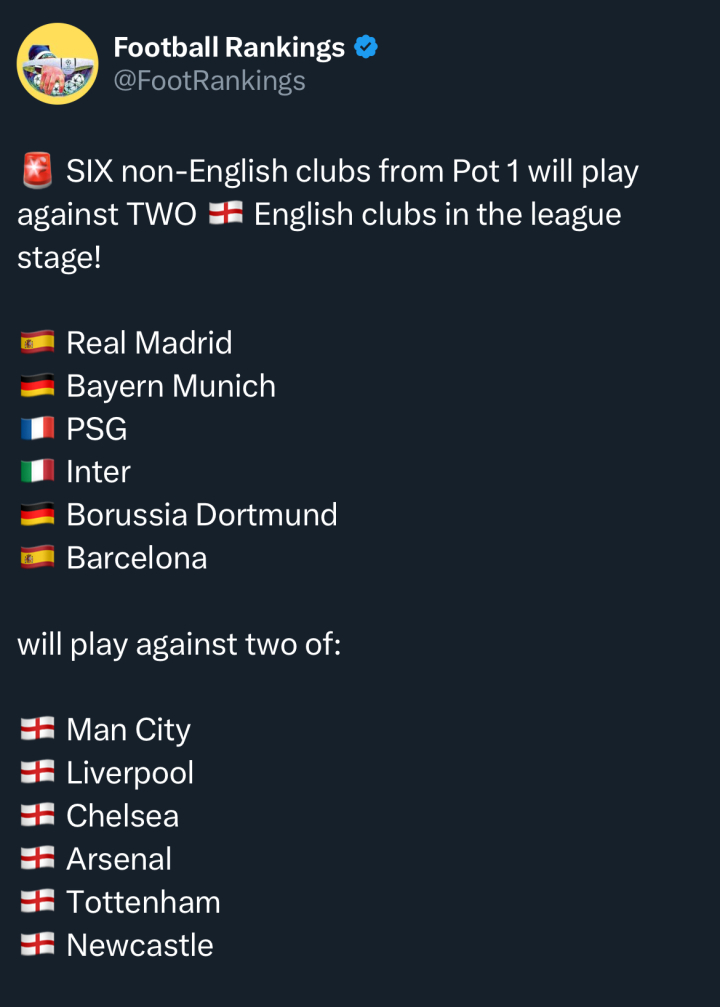Open the Football Rankings profile picture
The image size is (720, 1007).
point(57,64)
